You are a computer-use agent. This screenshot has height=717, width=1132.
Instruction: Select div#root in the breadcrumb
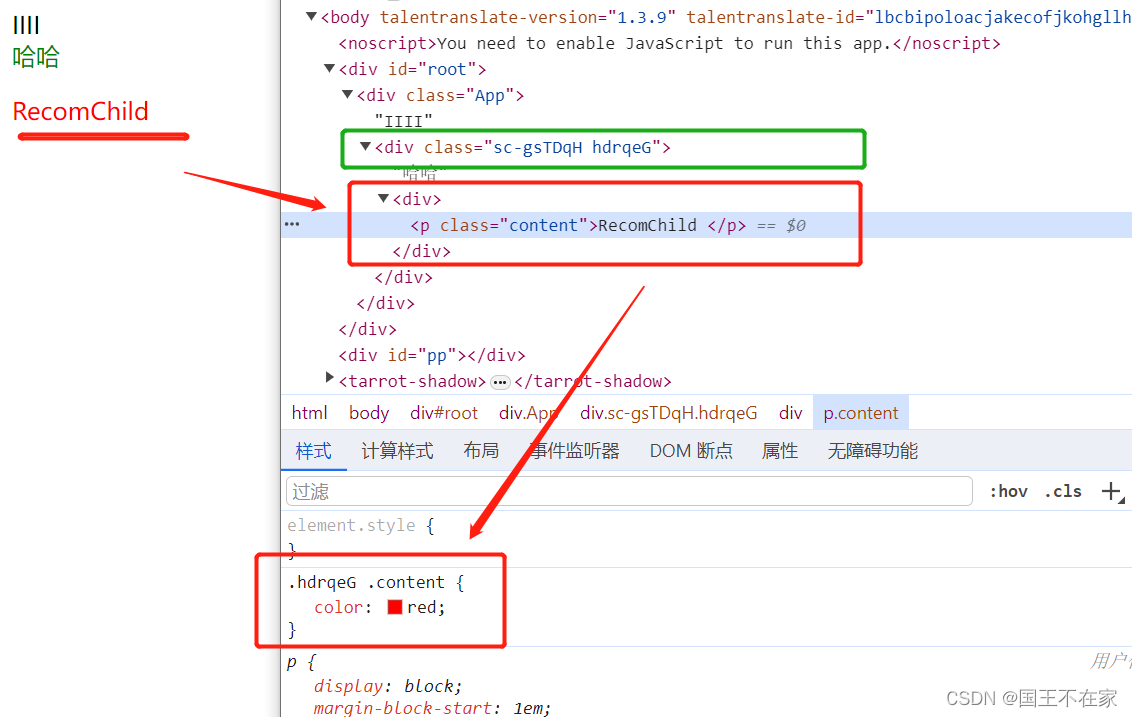444,413
